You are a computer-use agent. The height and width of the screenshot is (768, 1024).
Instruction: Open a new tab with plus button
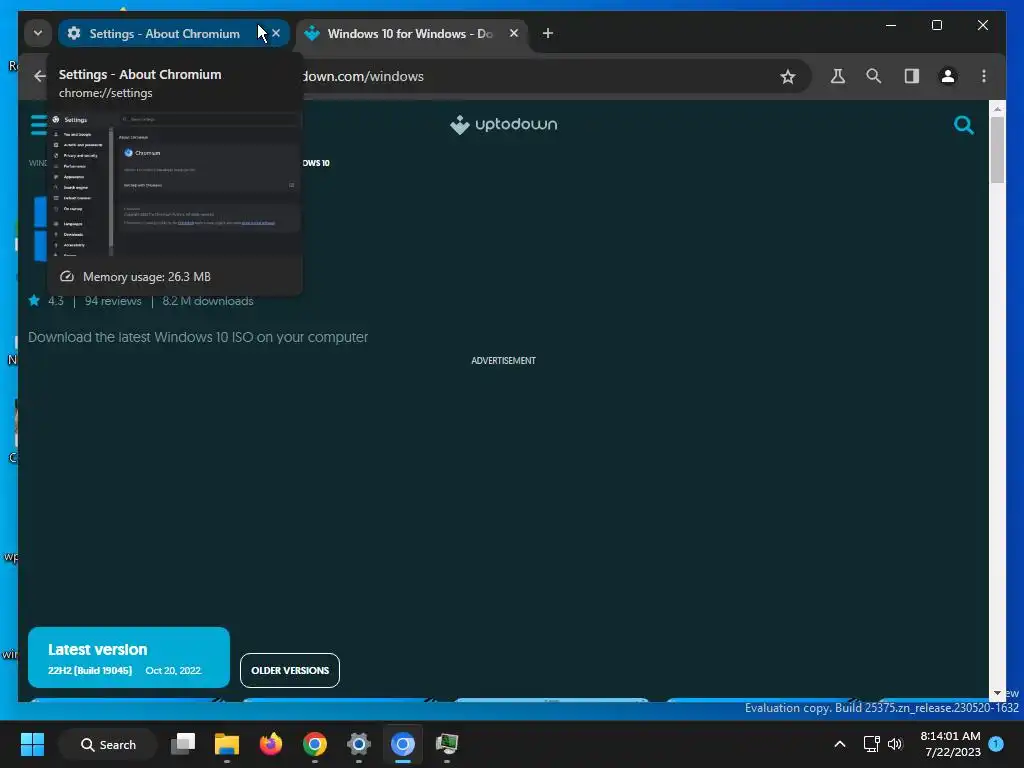(x=548, y=33)
